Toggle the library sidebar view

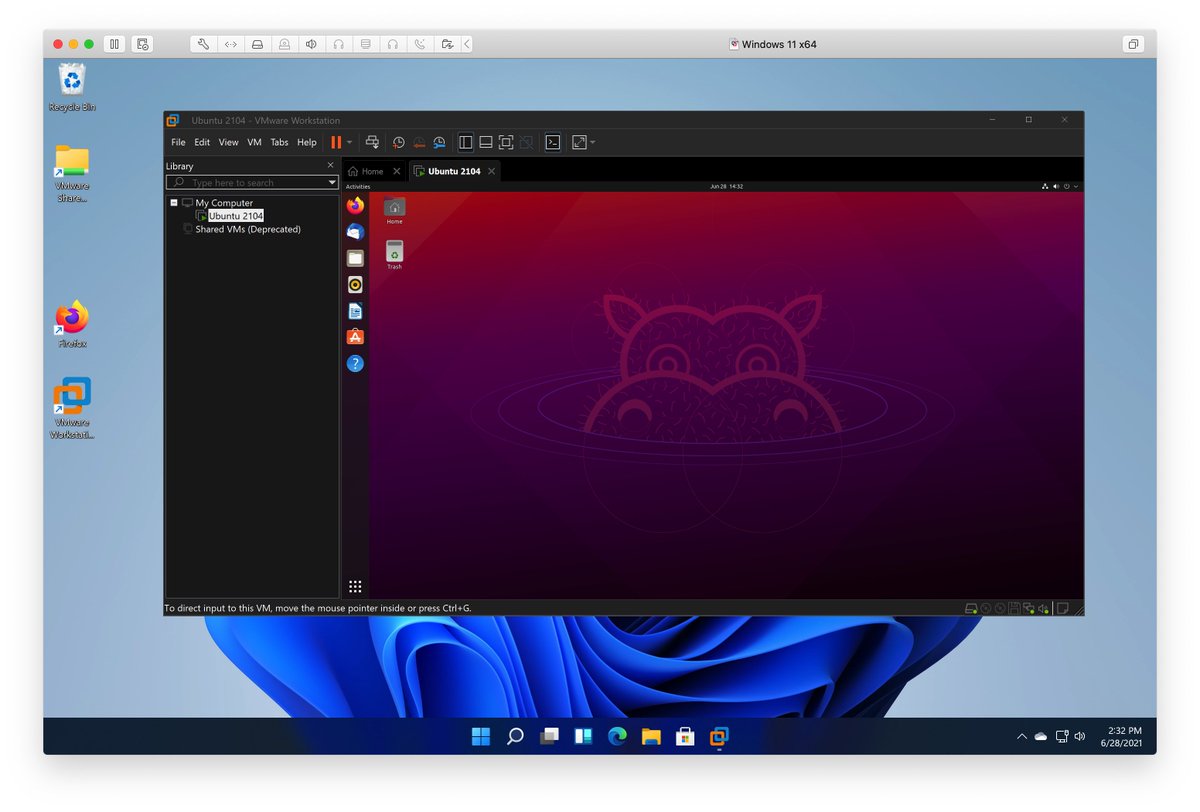point(465,143)
